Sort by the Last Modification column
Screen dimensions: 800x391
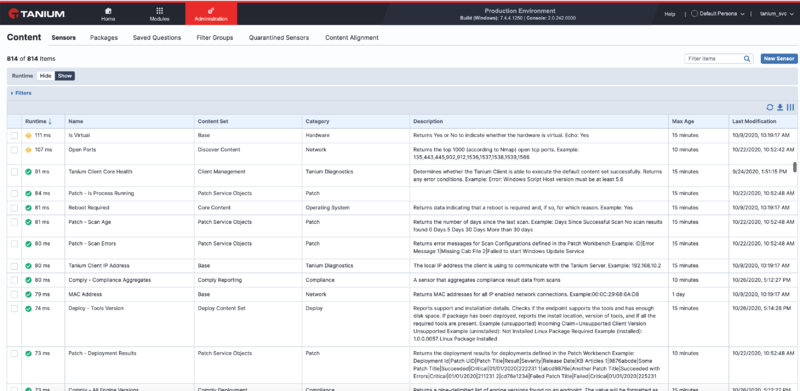pos(754,121)
